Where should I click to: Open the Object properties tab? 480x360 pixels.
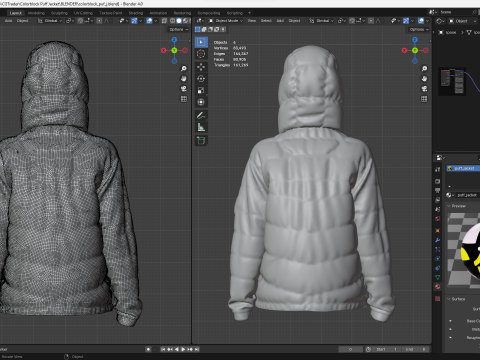[x=438, y=230]
